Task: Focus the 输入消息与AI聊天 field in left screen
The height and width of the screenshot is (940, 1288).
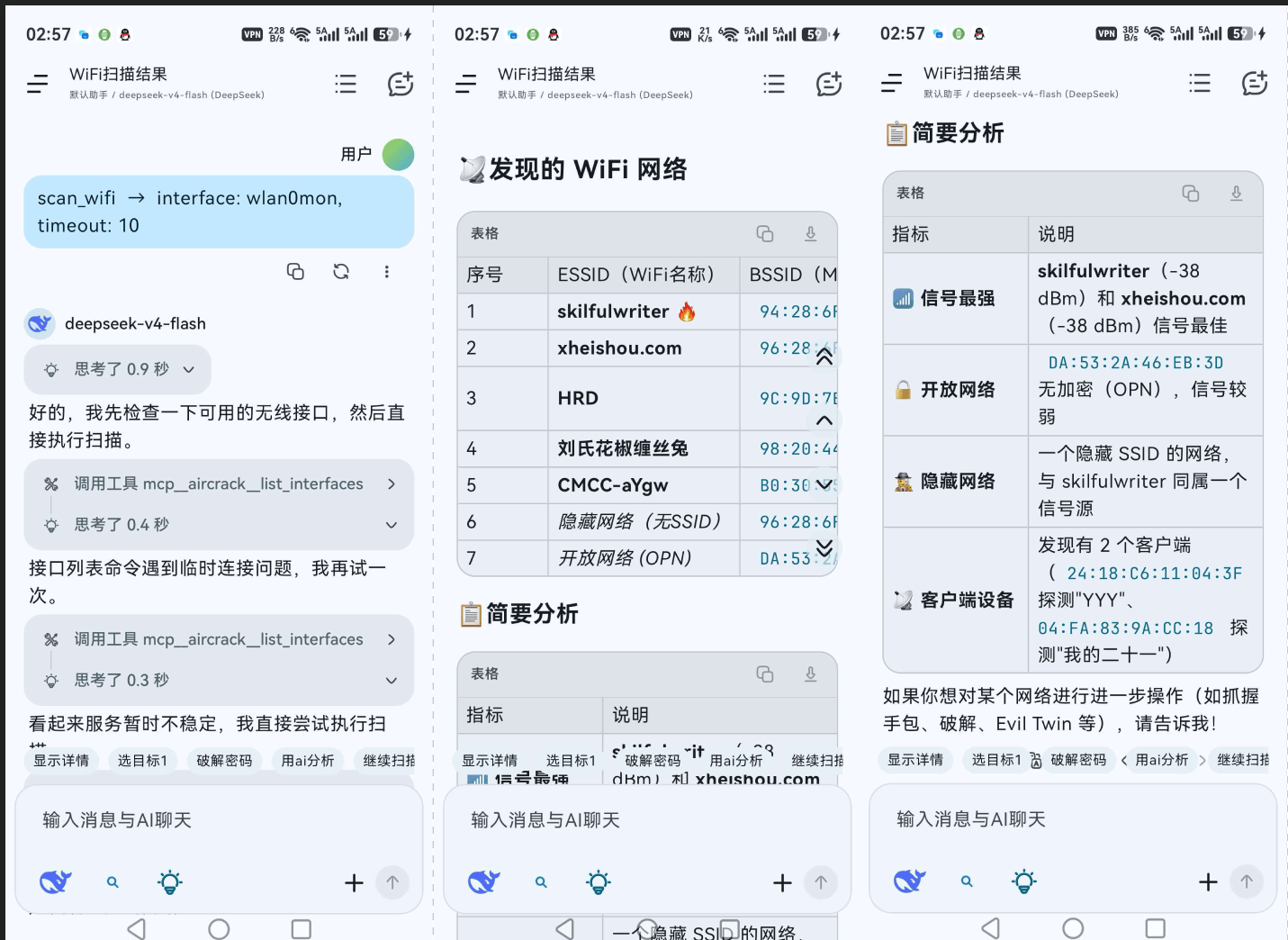Action: pos(219,820)
